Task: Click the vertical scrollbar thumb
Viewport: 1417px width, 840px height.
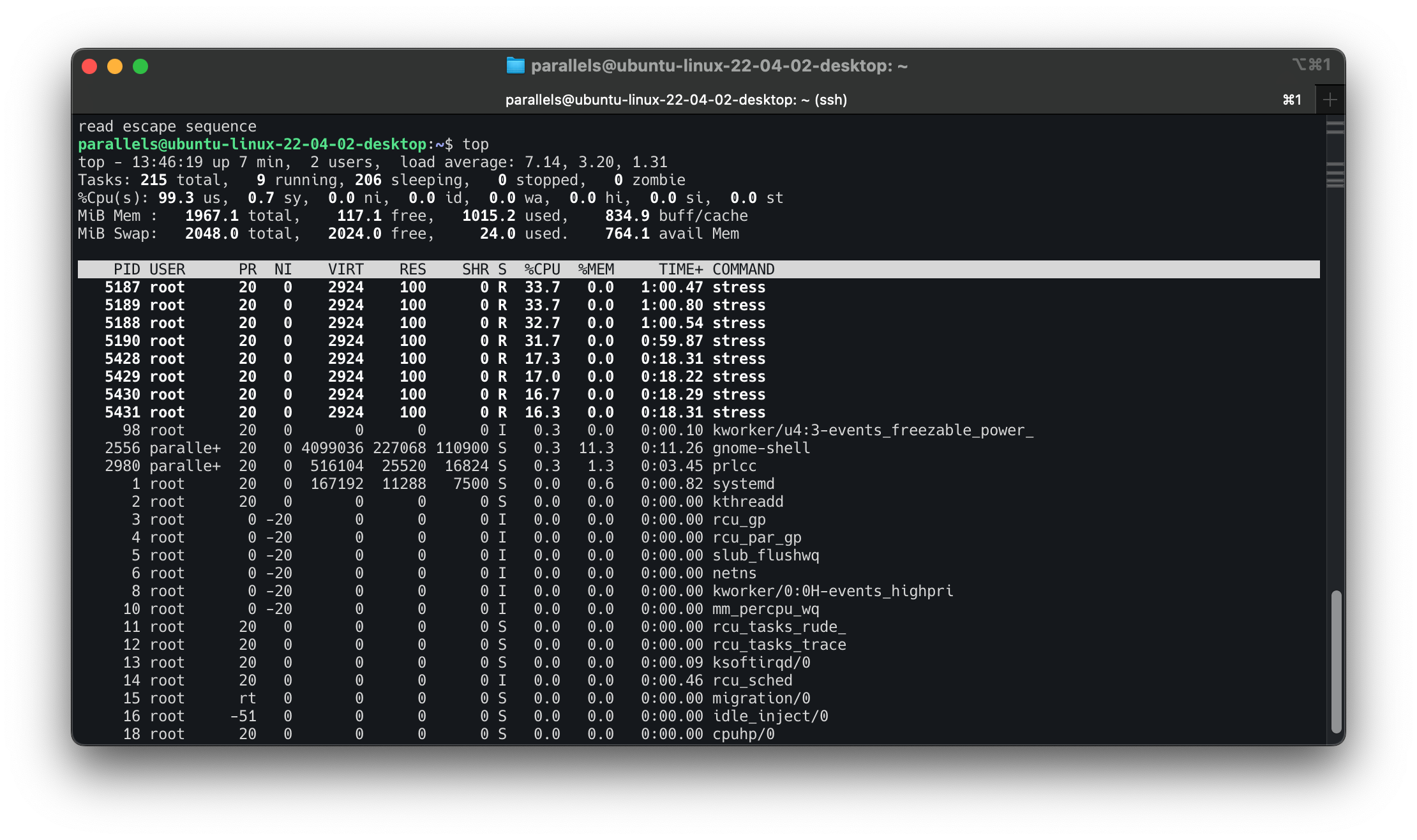Action: pyautogui.click(x=1336, y=663)
